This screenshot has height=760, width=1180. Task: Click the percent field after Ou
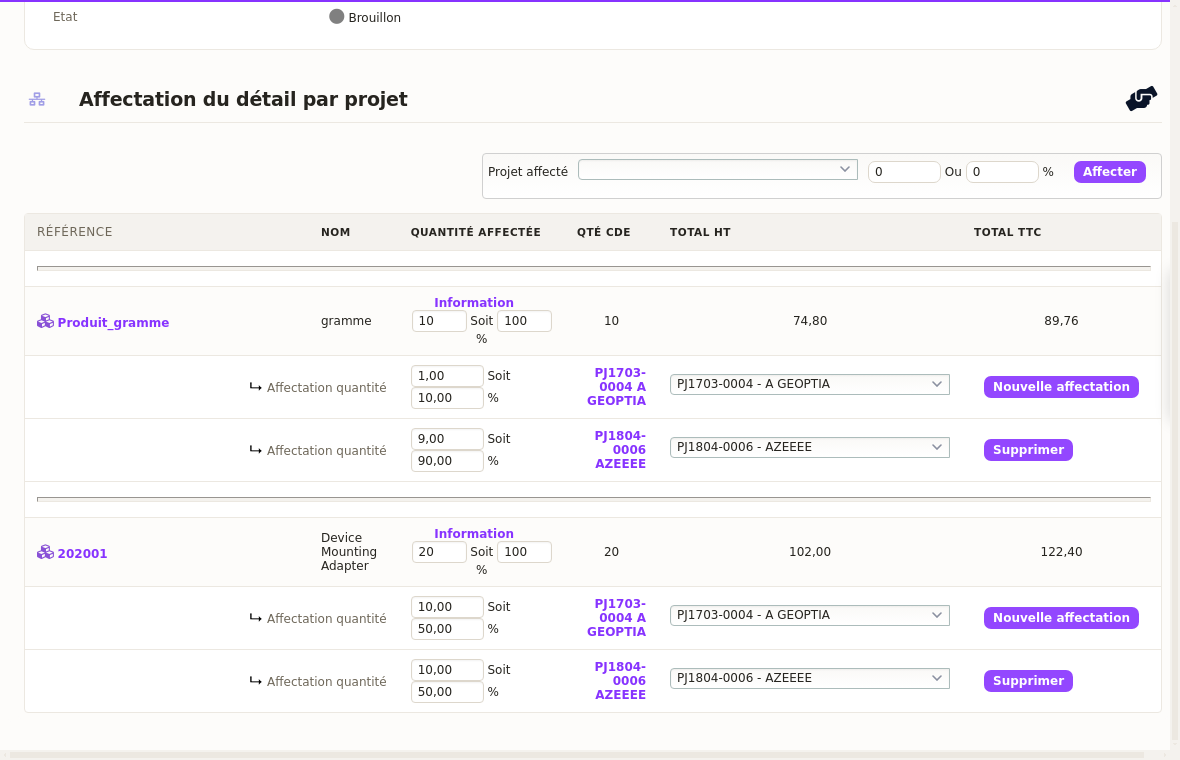point(1002,172)
